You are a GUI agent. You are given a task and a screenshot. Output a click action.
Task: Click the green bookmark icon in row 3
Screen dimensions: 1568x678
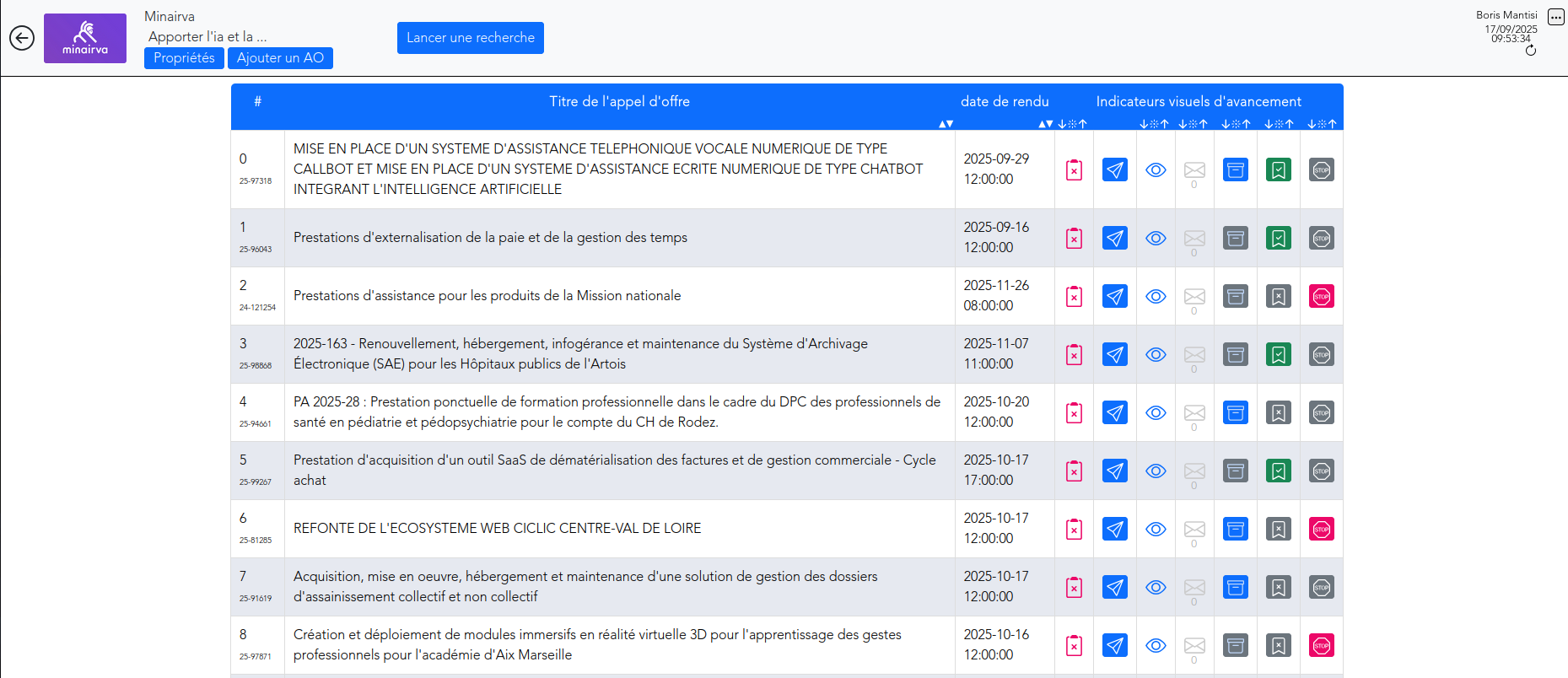1278,355
